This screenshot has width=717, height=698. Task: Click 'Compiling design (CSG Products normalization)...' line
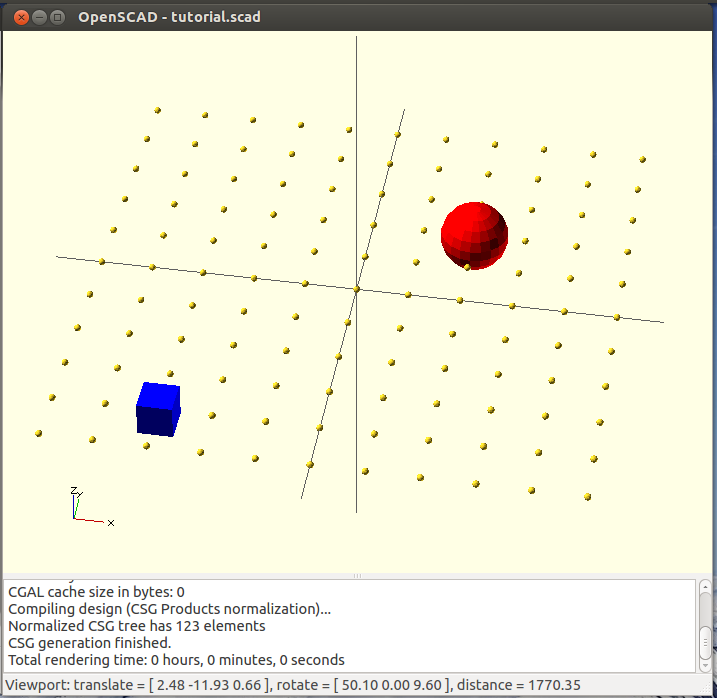coord(169,609)
